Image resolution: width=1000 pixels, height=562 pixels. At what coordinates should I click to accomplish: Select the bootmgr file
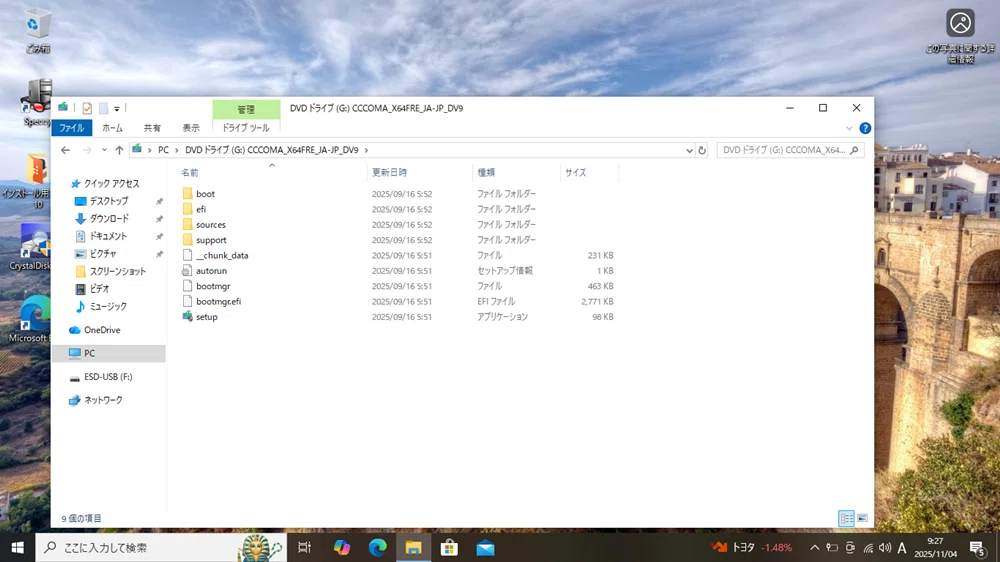tap(213, 286)
